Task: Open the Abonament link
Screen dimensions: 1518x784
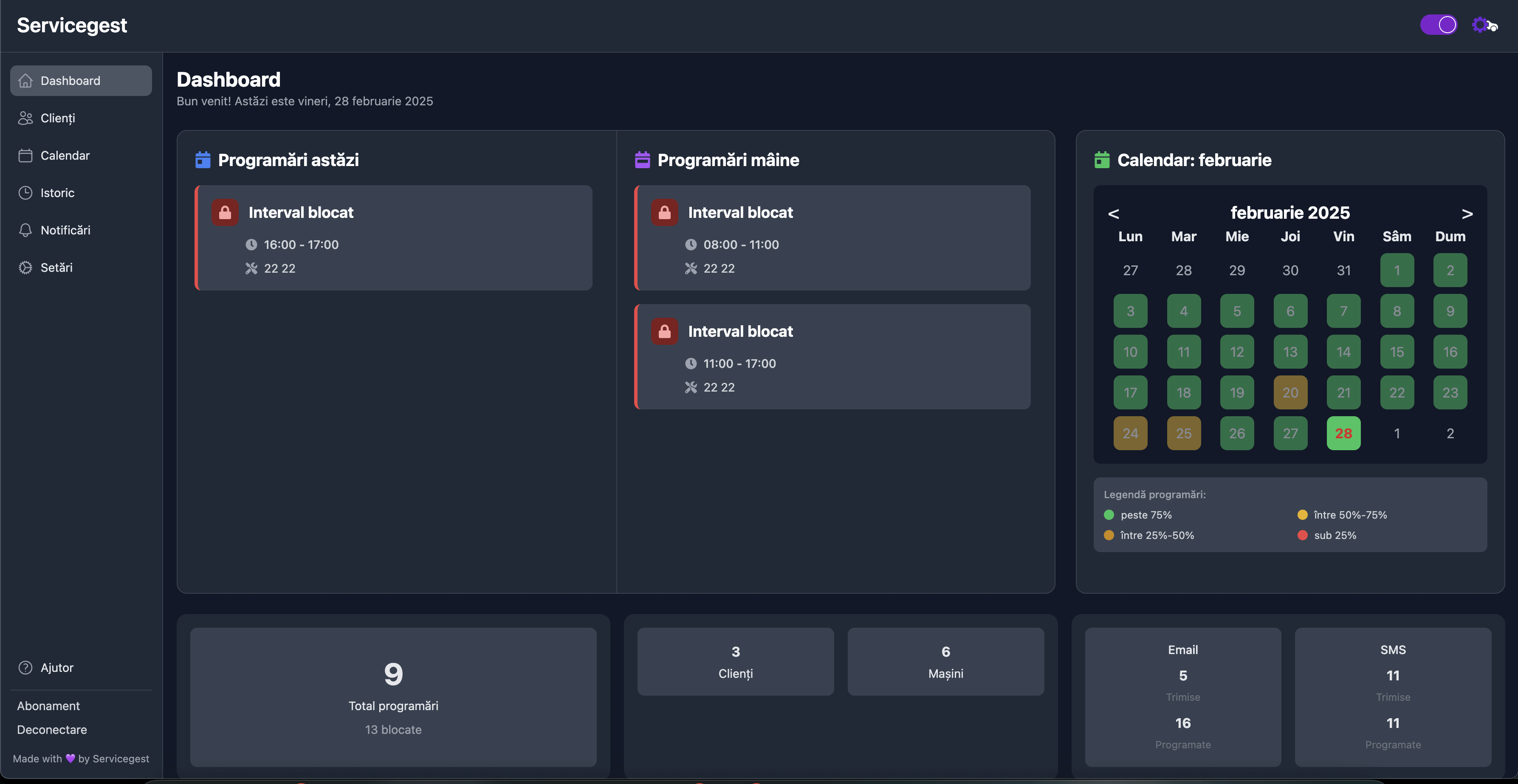Action: pos(48,706)
